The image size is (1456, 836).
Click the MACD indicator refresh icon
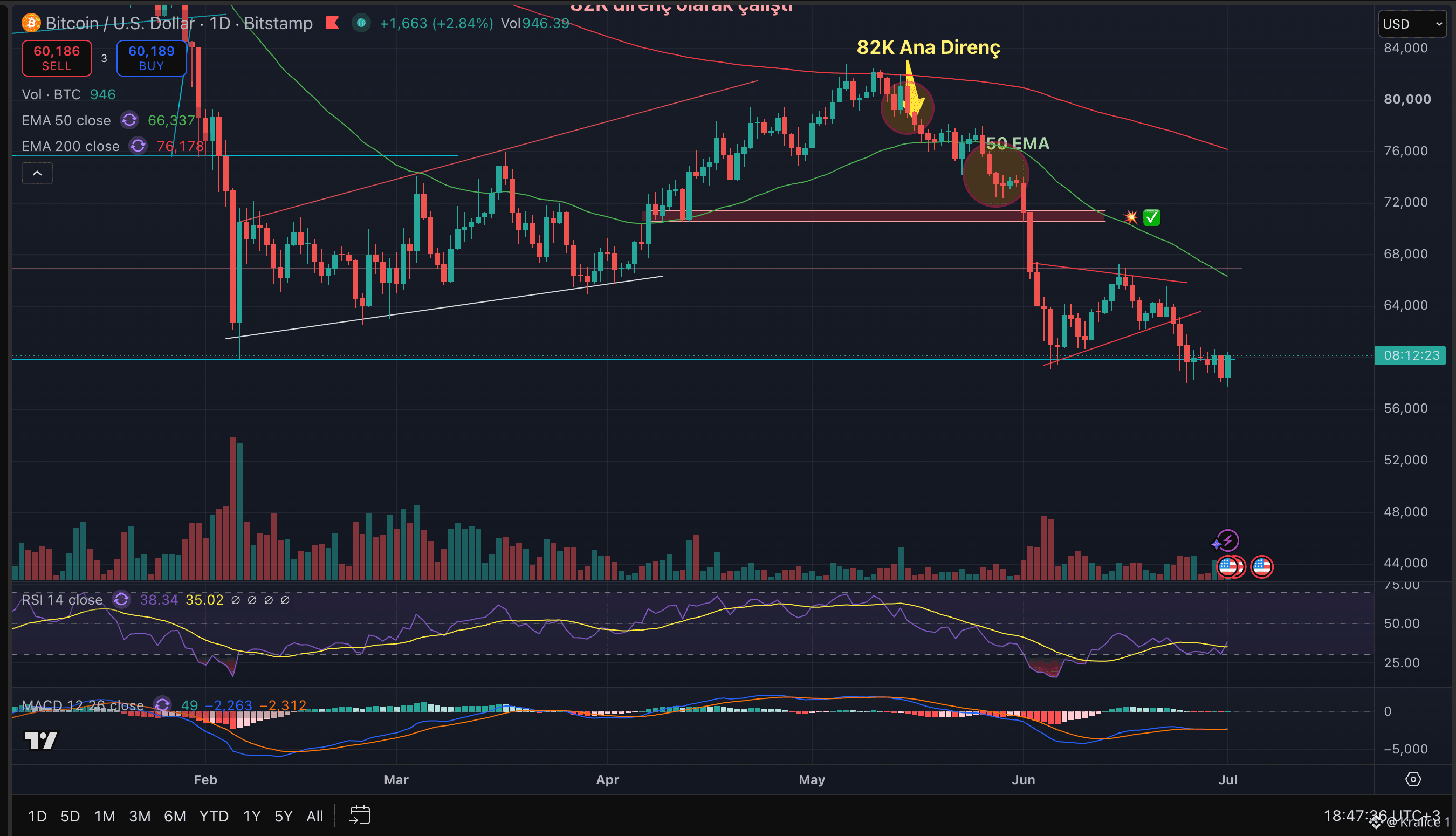click(162, 704)
